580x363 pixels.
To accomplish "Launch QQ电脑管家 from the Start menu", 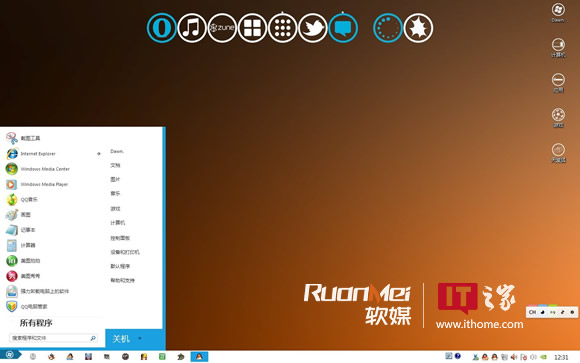I will pos(27,306).
